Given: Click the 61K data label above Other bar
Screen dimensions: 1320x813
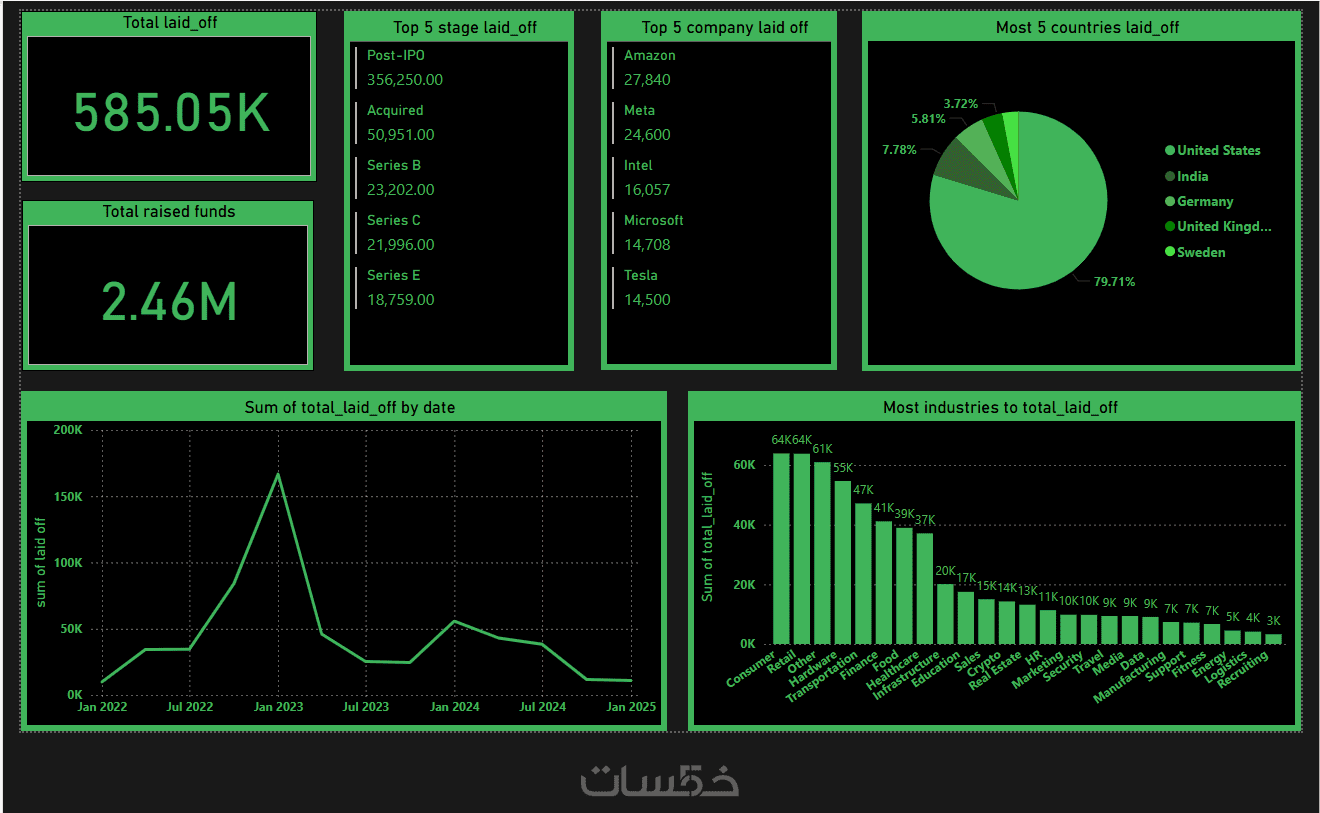Looking at the screenshot, I should [822, 449].
